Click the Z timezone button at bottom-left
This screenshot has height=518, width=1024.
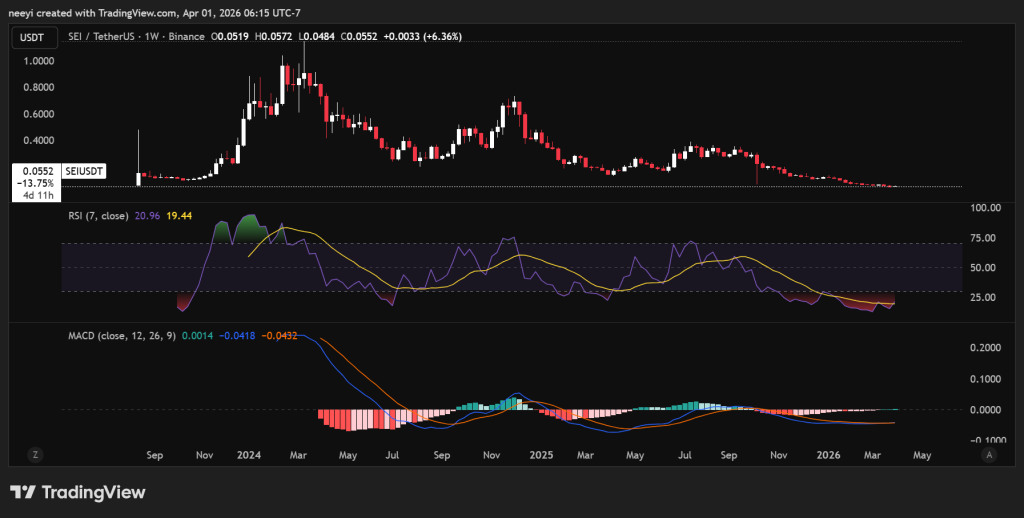tap(35, 454)
